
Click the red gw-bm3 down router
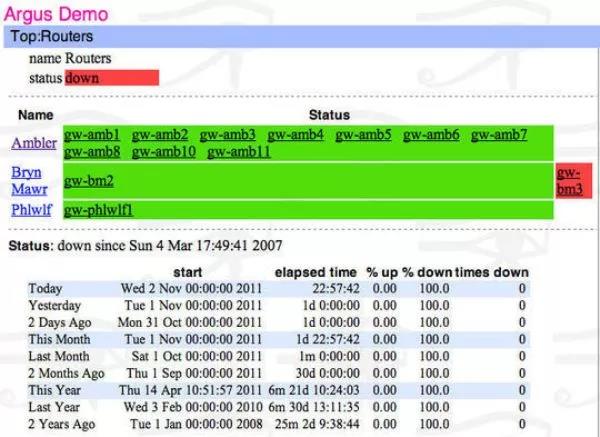click(571, 181)
